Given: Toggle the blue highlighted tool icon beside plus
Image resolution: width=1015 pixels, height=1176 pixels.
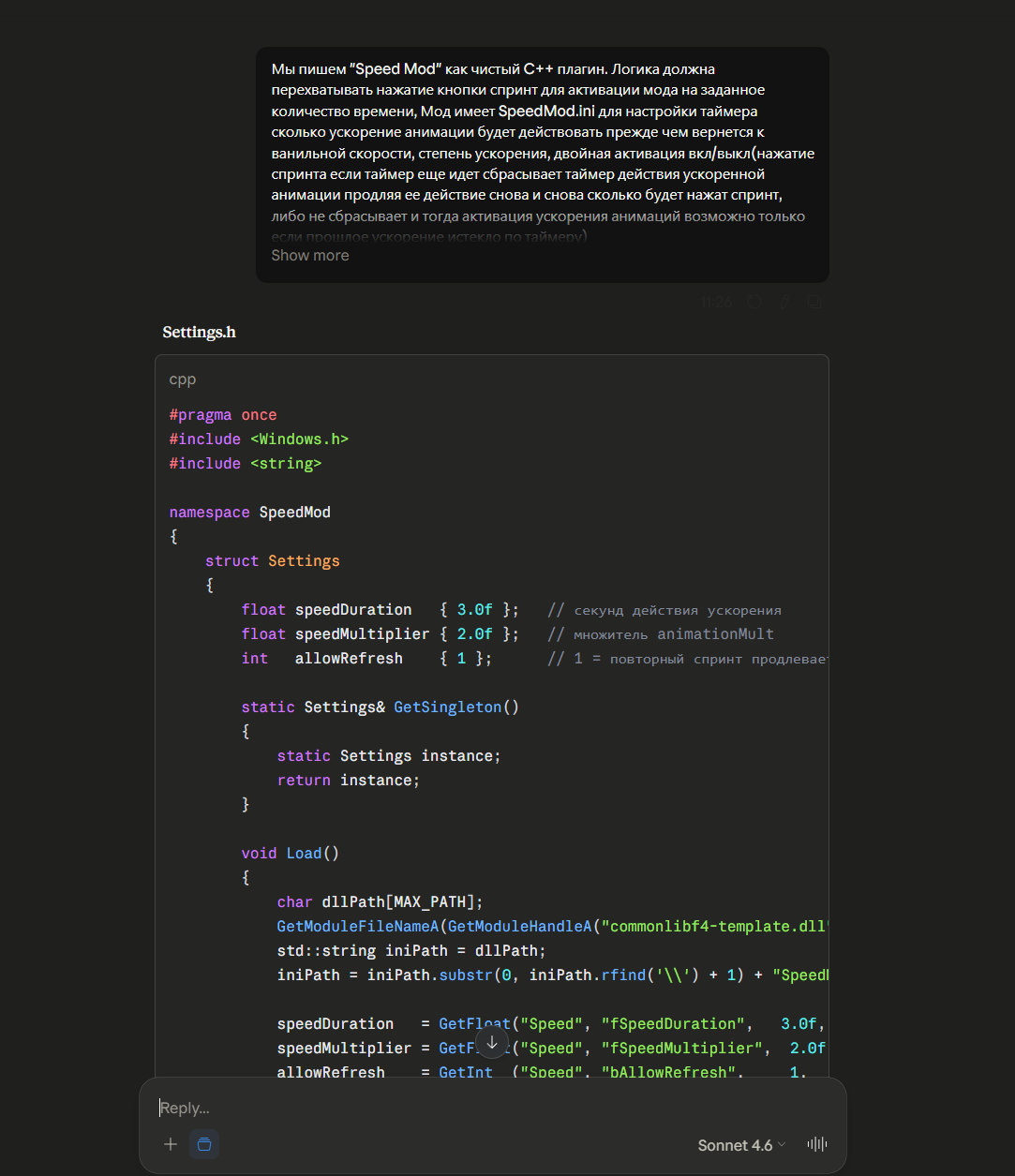Looking at the screenshot, I should tap(204, 1144).
